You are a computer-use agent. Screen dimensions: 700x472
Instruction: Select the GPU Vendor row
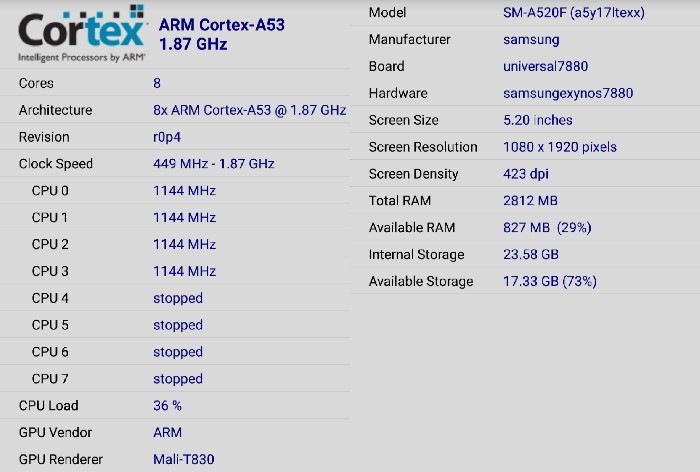pyautogui.click(x=175, y=432)
